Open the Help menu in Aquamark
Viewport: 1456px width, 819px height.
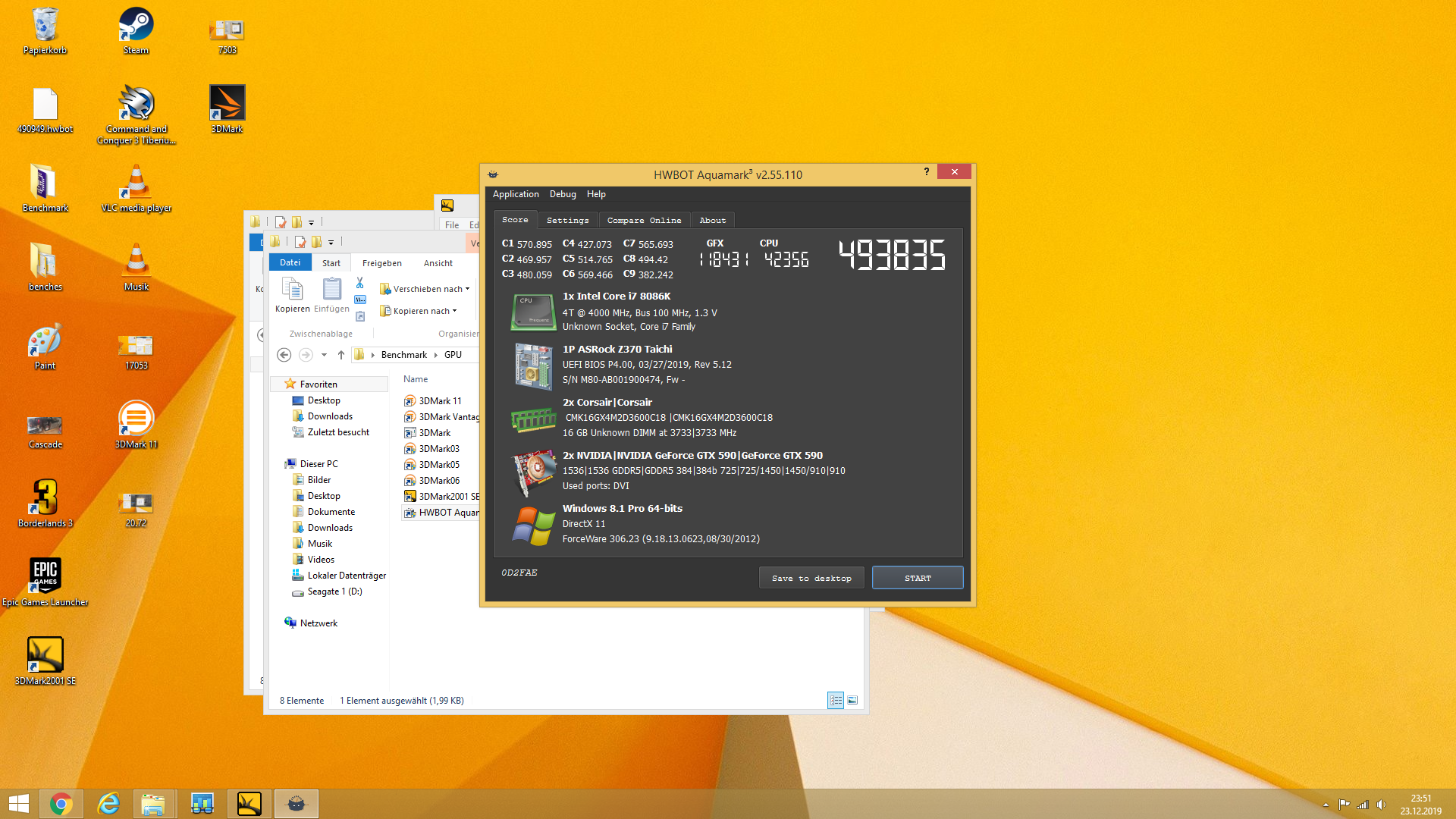pyautogui.click(x=596, y=194)
